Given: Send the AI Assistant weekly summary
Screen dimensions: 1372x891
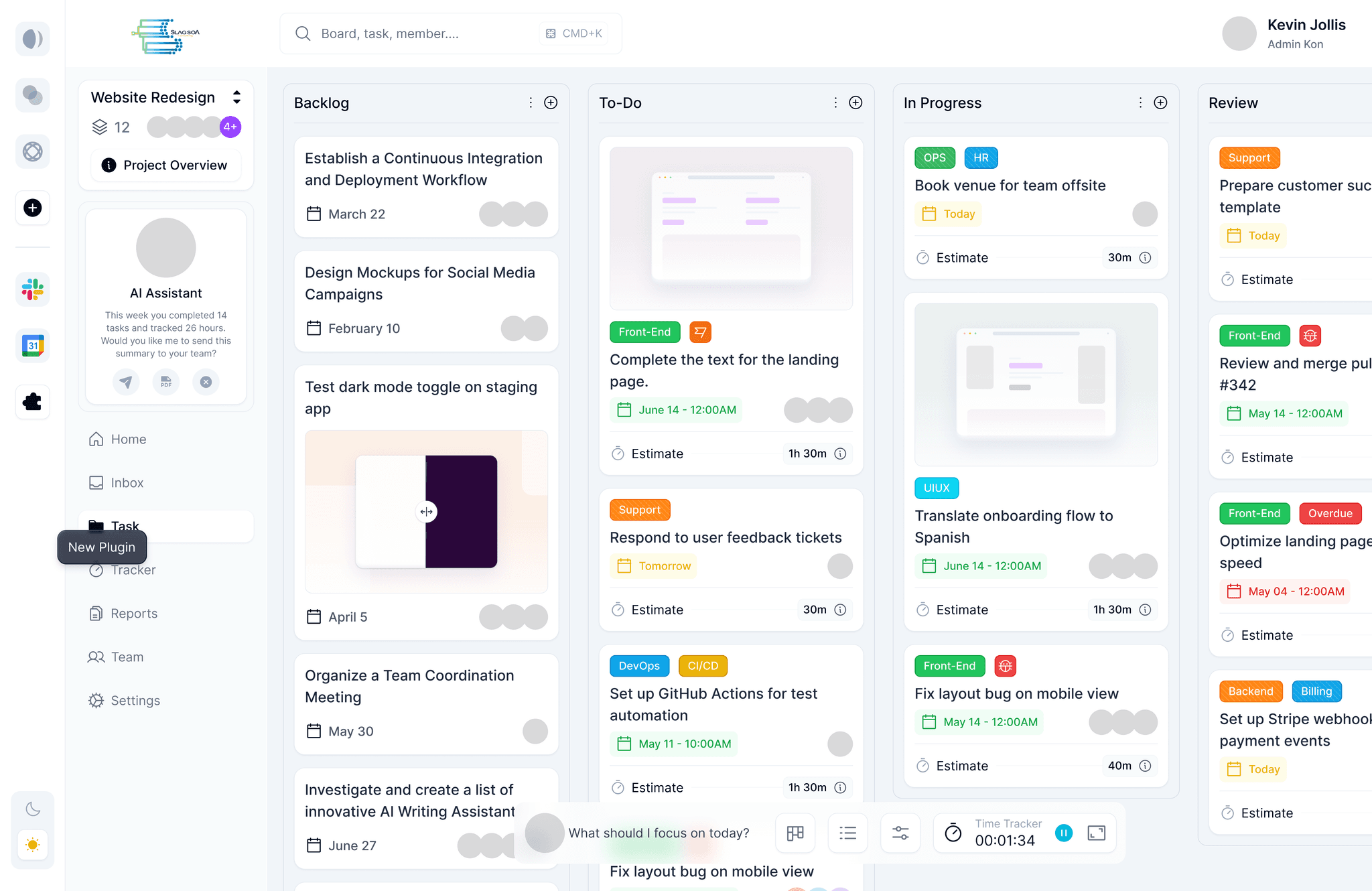Looking at the screenshot, I should click(x=126, y=382).
